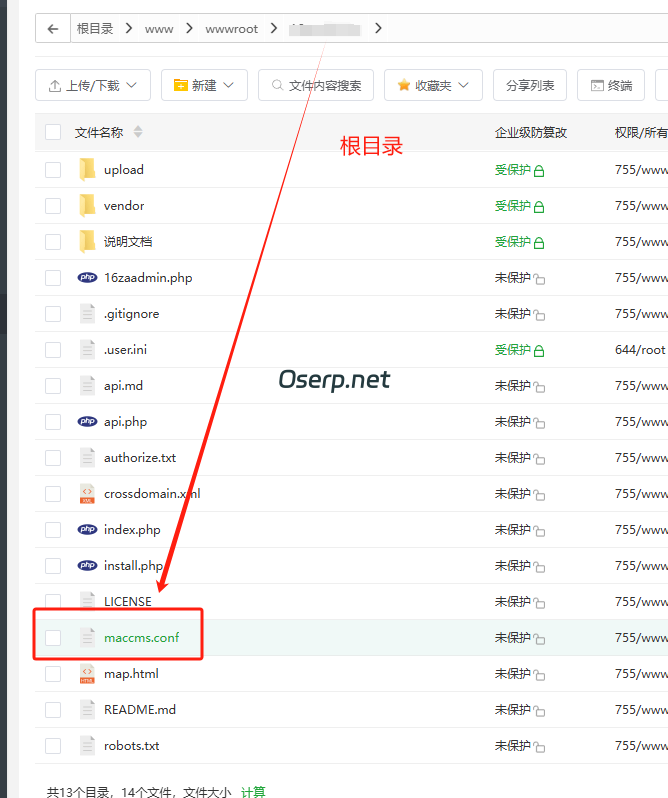Click the unlocked icon in robots.txt row
Image resolution: width=668 pixels, height=798 pixels.
coord(539,747)
